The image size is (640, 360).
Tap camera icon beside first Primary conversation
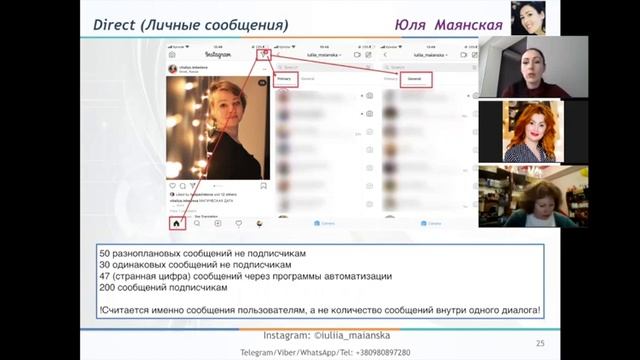point(369,96)
